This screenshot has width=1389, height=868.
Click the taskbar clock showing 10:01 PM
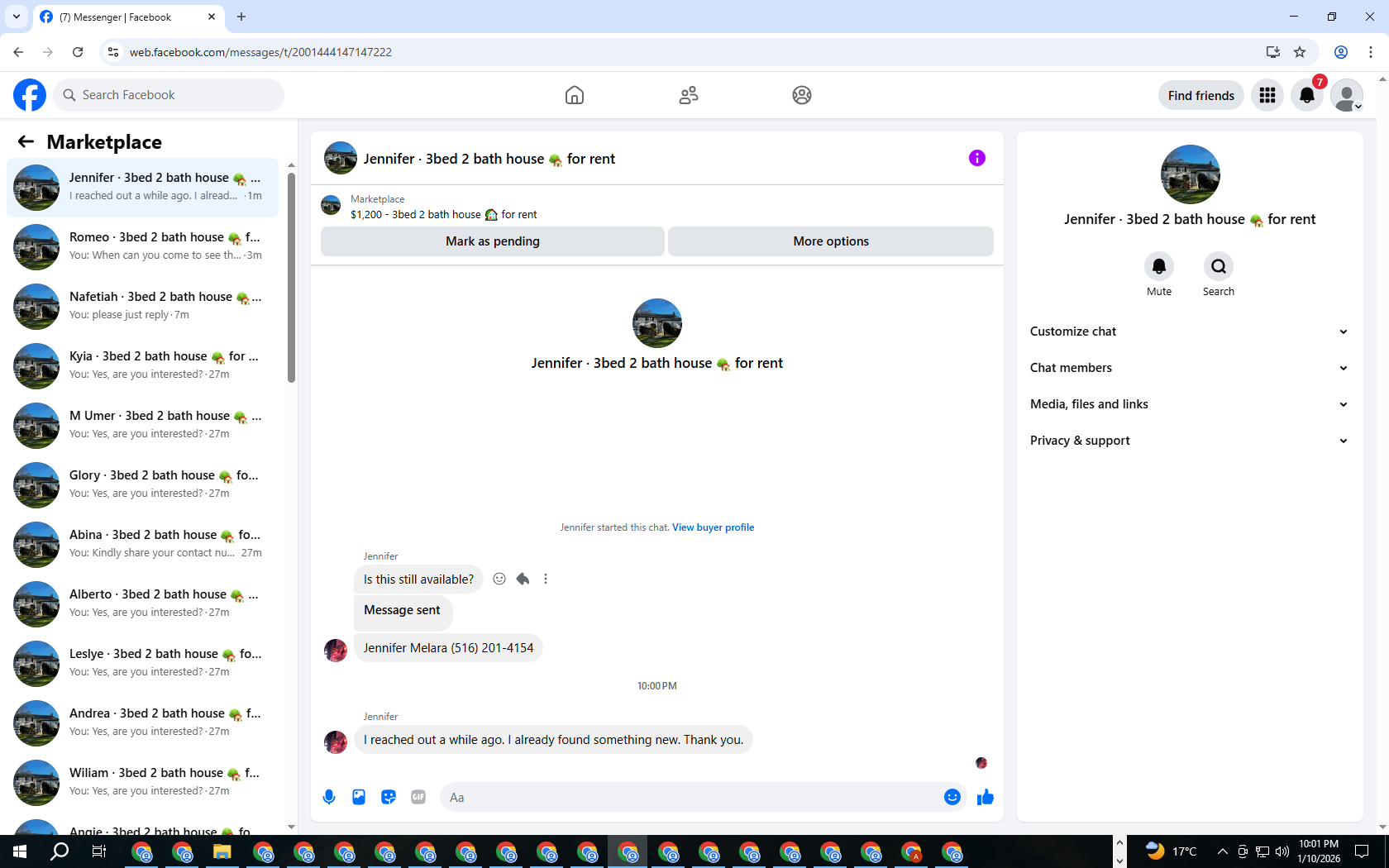click(x=1319, y=851)
